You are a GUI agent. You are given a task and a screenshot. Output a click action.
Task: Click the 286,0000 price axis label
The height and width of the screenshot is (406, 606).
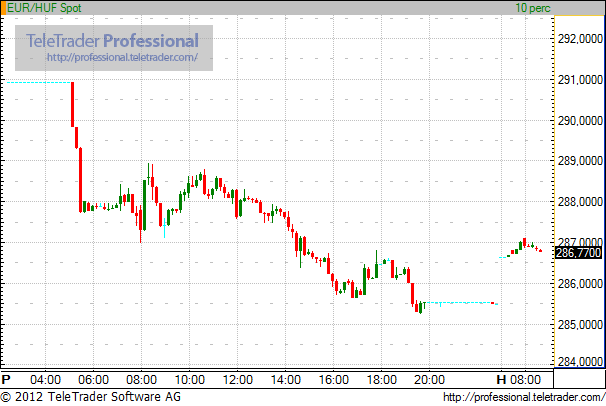click(x=580, y=284)
